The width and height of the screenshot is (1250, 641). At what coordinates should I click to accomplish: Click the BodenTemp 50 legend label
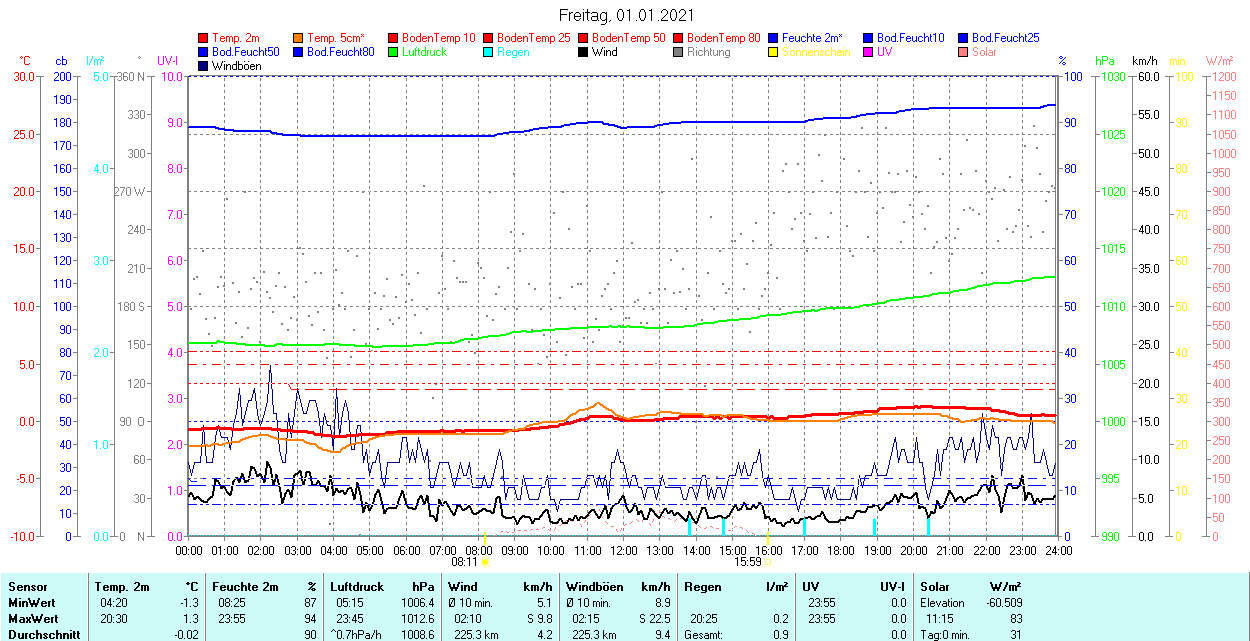tap(629, 38)
